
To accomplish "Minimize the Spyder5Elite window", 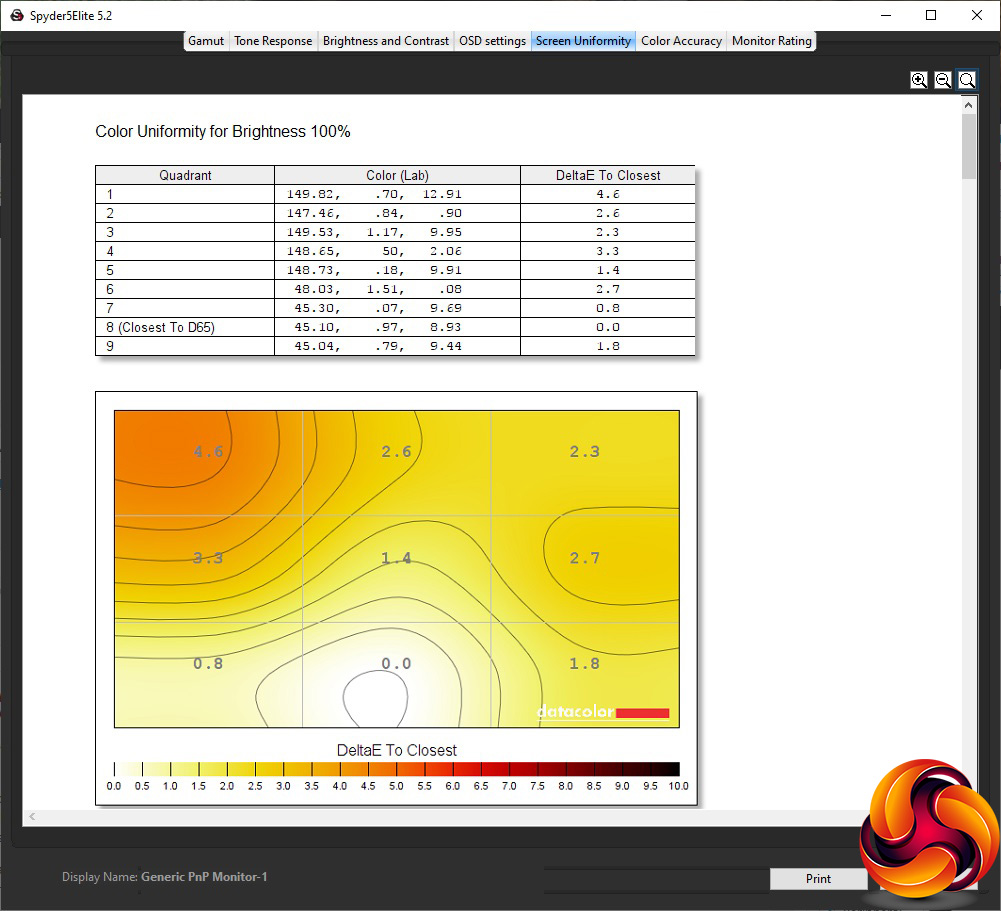I will click(885, 15).
